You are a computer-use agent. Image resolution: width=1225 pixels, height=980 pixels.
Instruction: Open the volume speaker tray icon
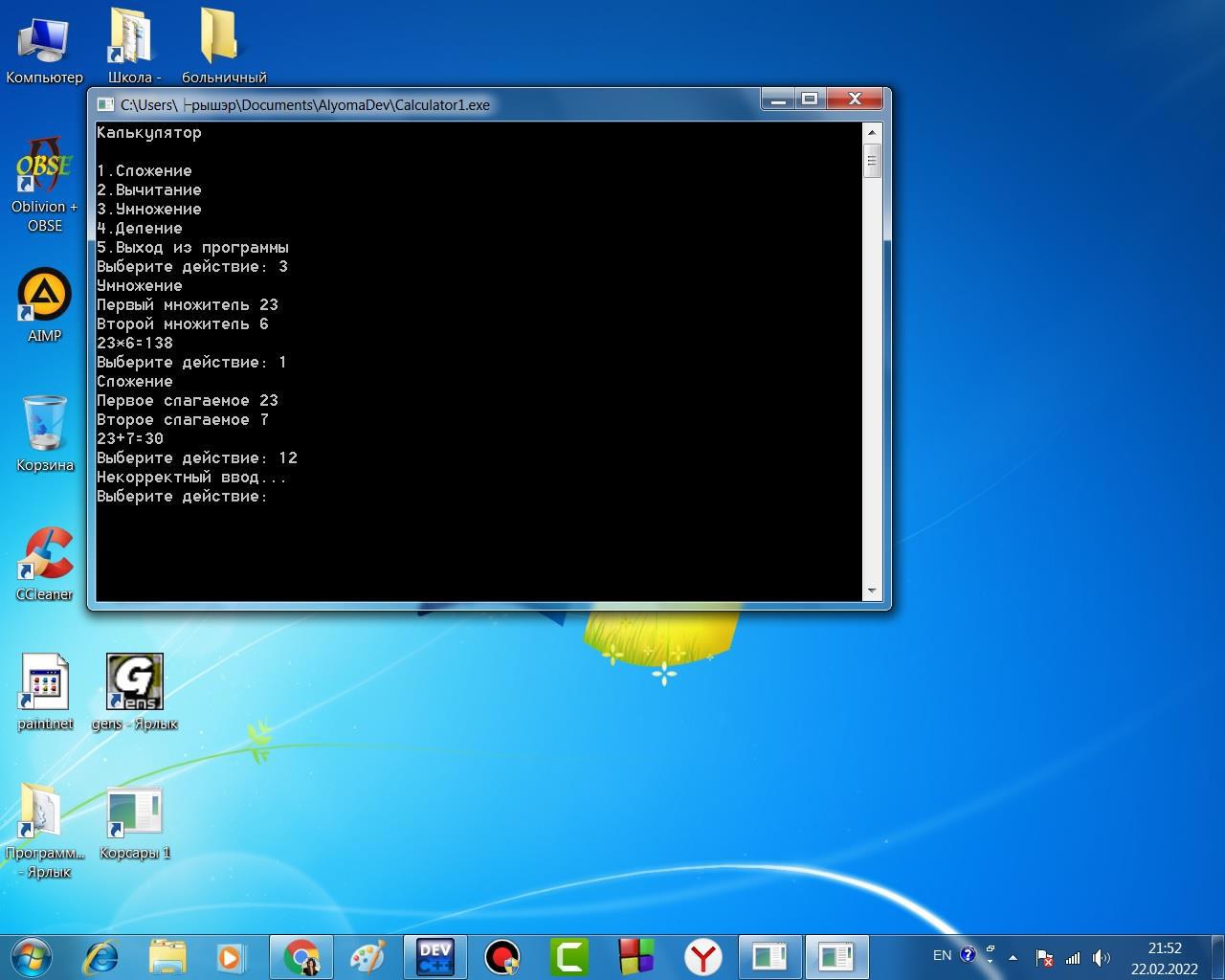point(1101,957)
